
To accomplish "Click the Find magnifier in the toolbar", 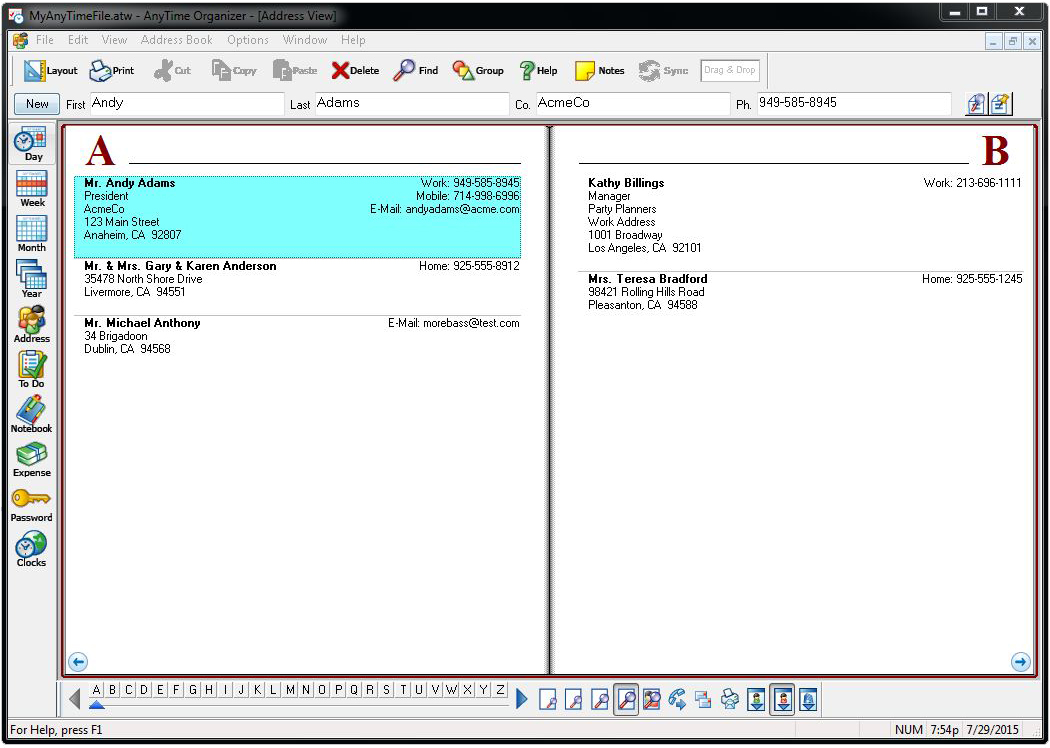I will coord(415,70).
